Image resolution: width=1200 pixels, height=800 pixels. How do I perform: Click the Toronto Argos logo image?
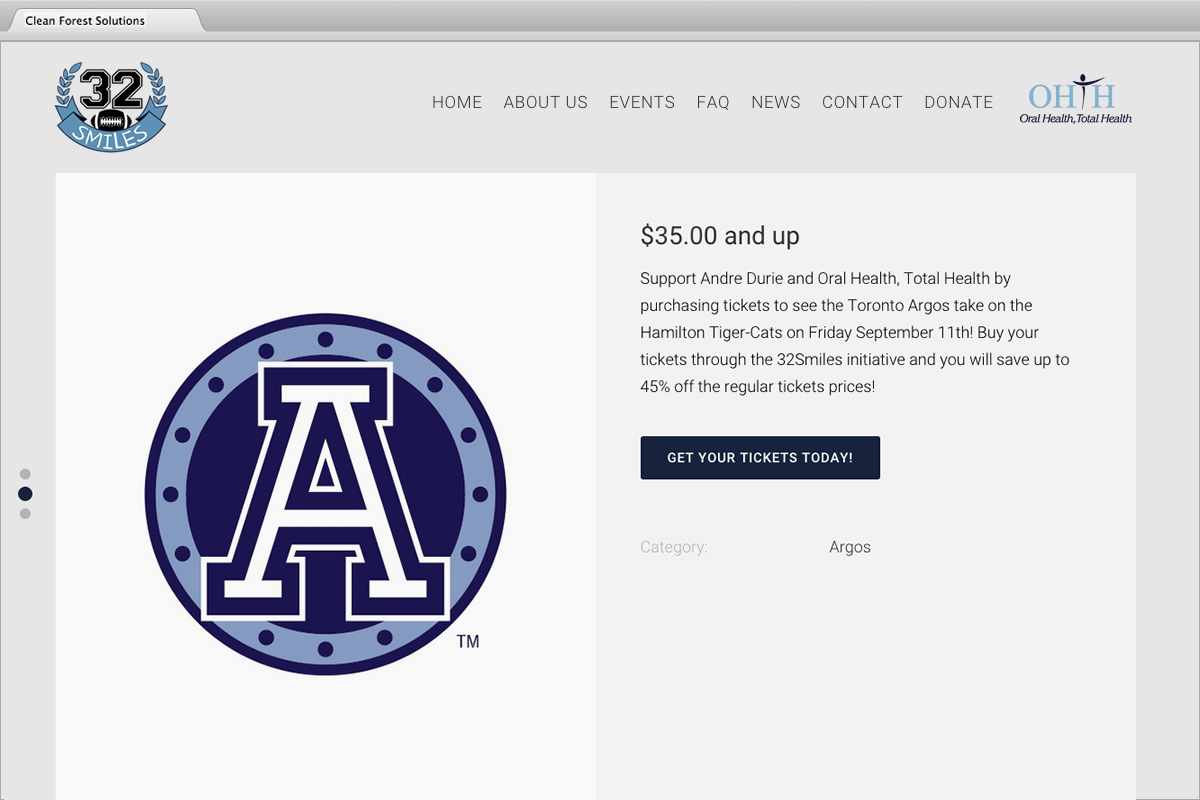(x=325, y=494)
